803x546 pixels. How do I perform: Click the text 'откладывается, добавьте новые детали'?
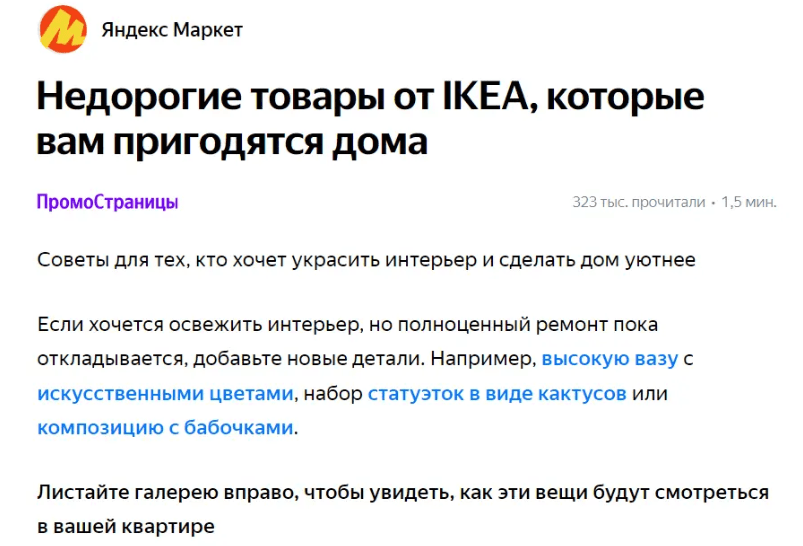click(x=231, y=359)
